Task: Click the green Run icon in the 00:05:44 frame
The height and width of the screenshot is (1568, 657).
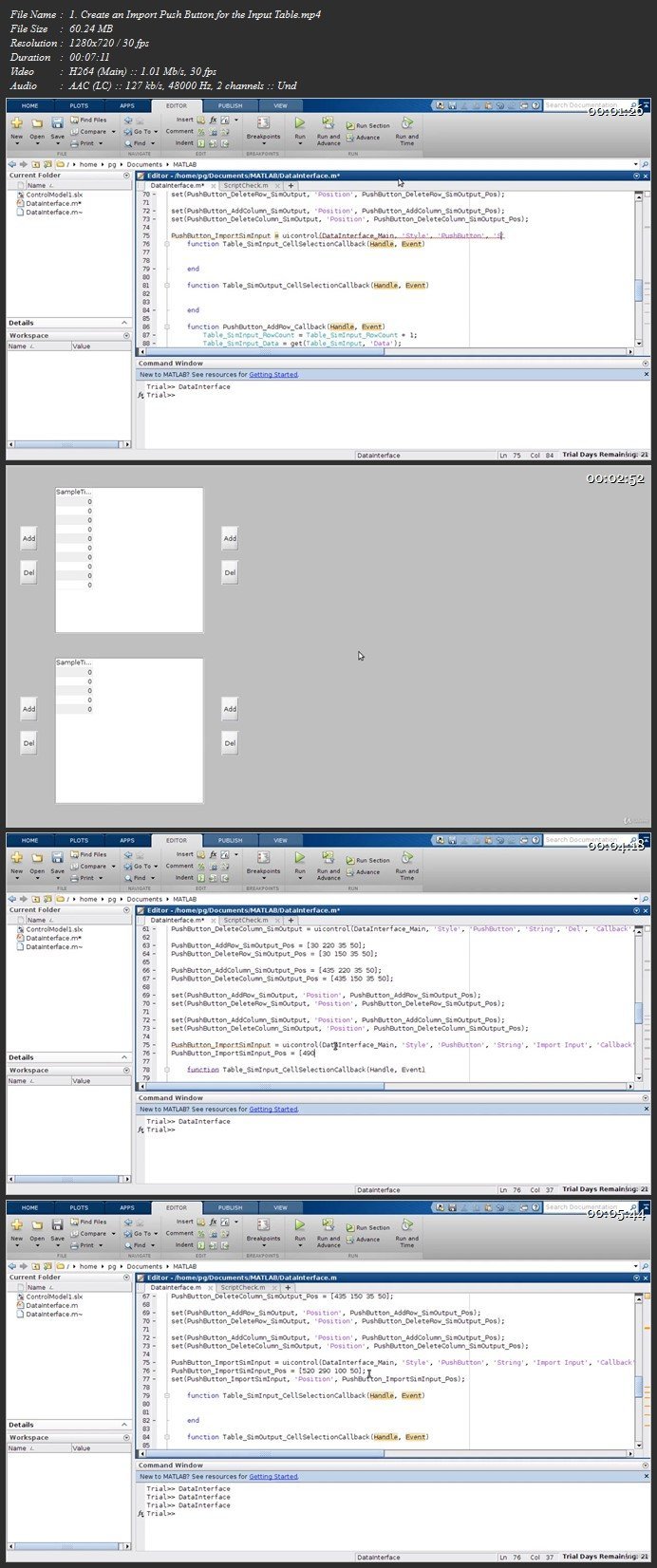Action: tap(300, 1224)
